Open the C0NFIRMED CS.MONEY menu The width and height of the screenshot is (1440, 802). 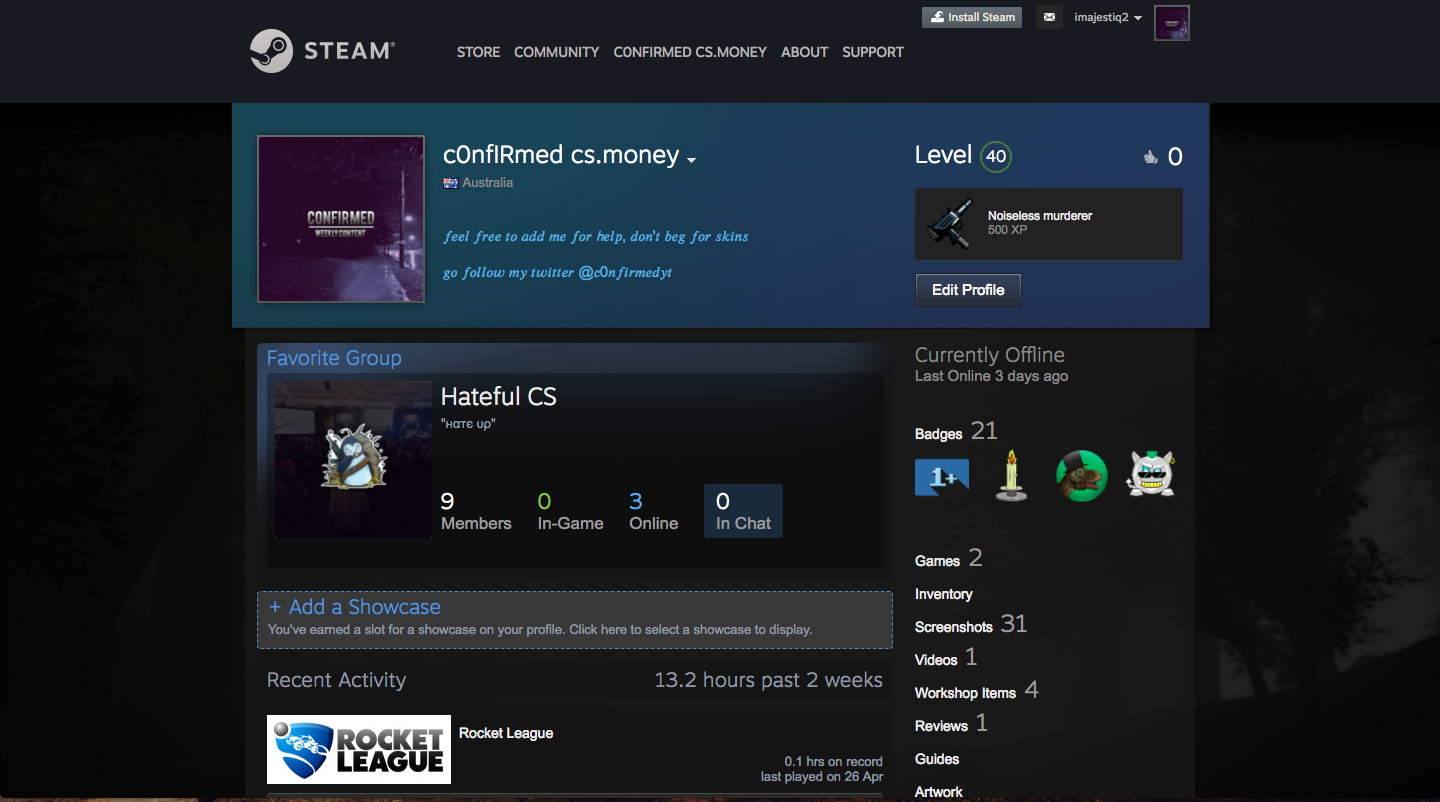tap(690, 52)
